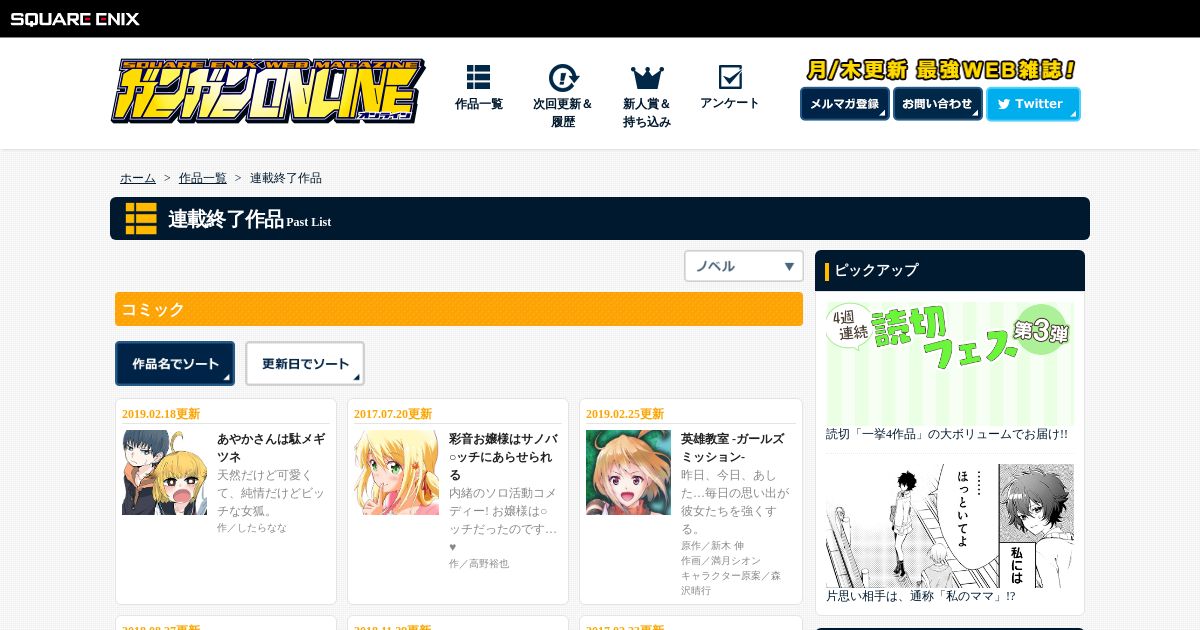Open 読切「一挙4作品」 caption link

click(x=947, y=434)
